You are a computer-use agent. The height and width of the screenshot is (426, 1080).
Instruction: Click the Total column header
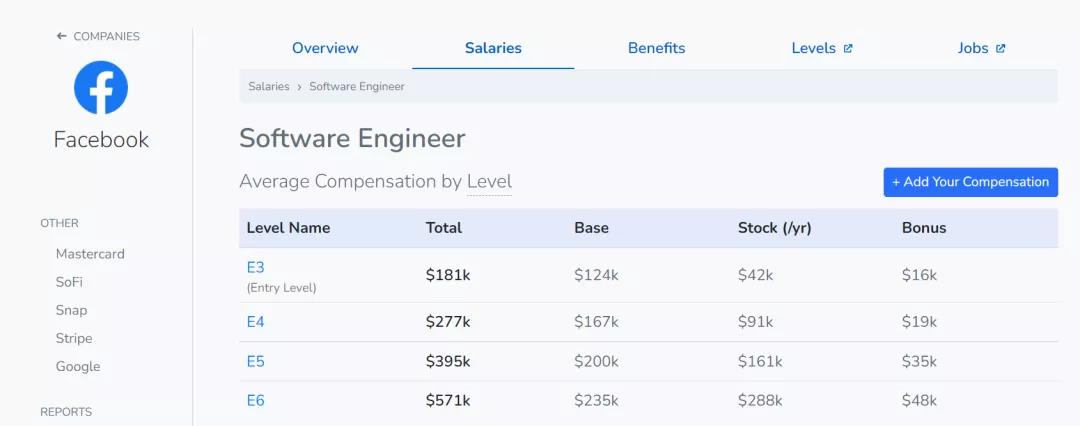coord(444,227)
